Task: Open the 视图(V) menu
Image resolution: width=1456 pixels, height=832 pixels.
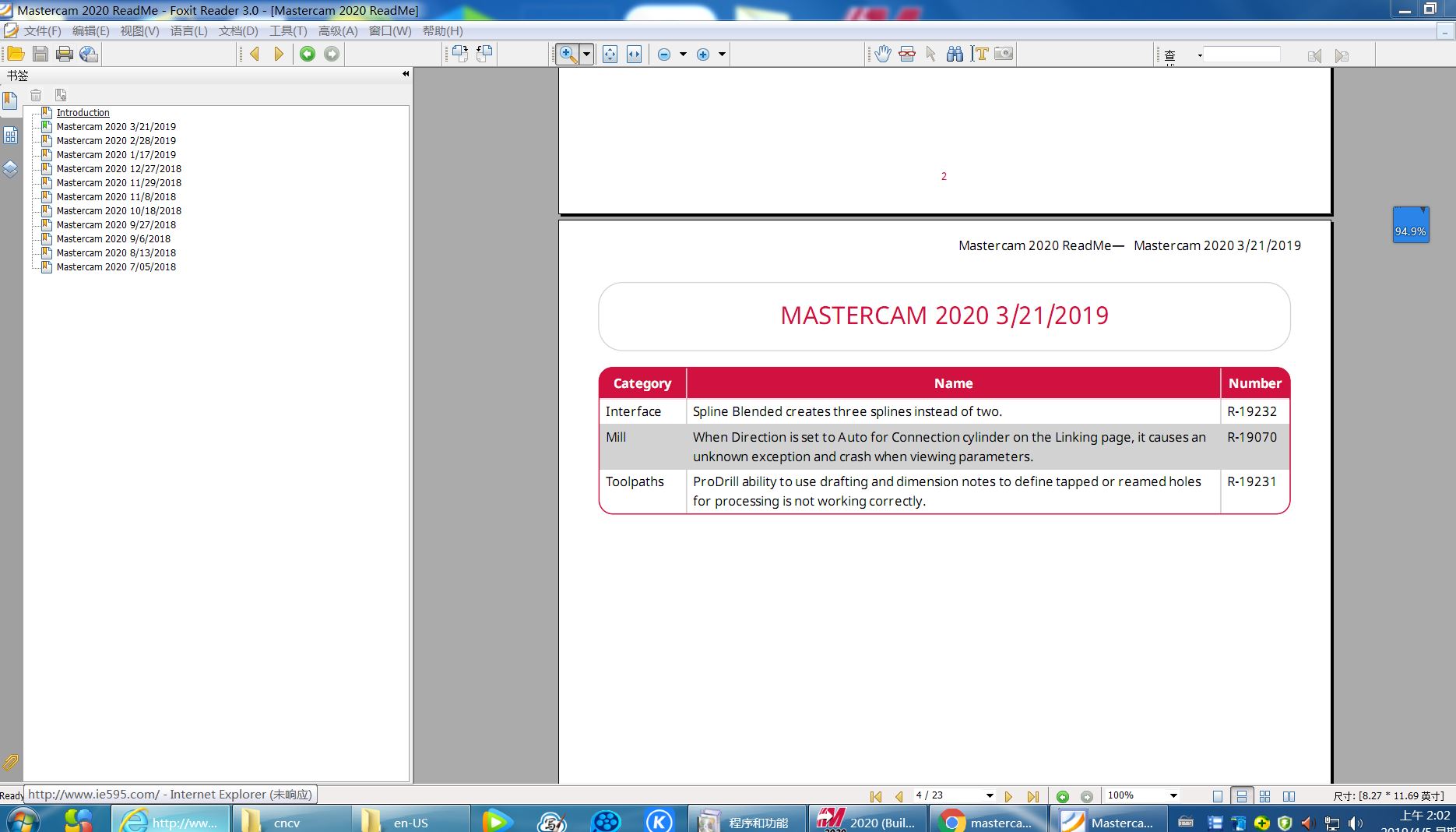Action: pyautogui.click(x=139, y=31)
